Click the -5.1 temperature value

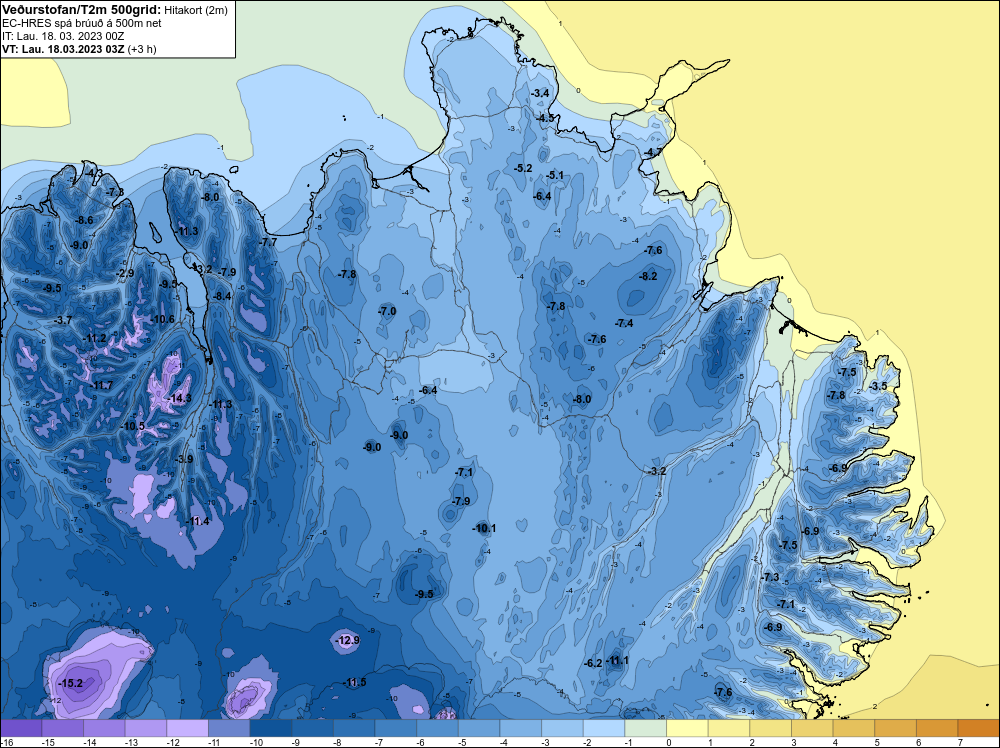click(554, 175)
